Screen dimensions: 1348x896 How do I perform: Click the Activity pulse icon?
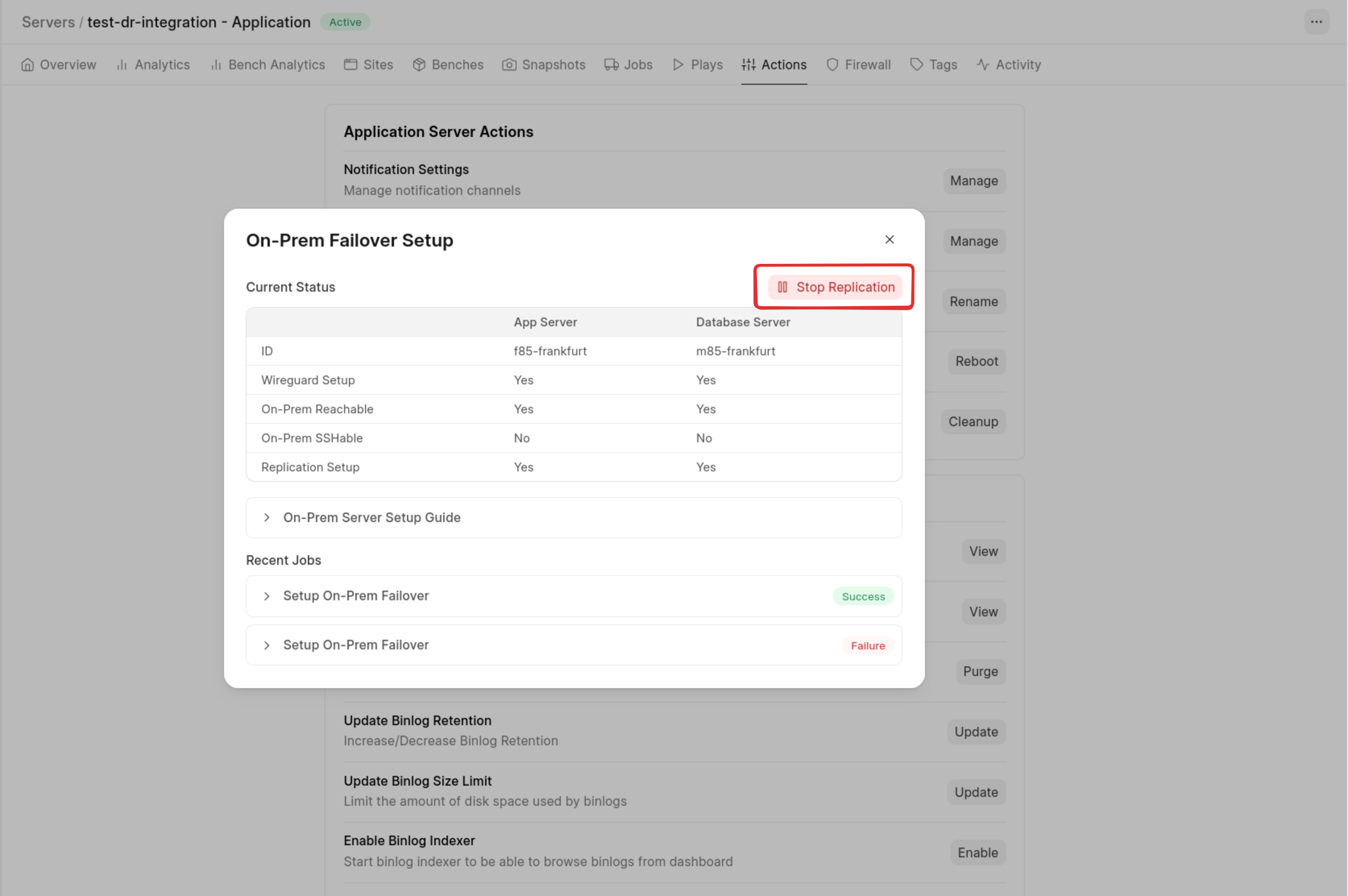[x=982, y=64]
